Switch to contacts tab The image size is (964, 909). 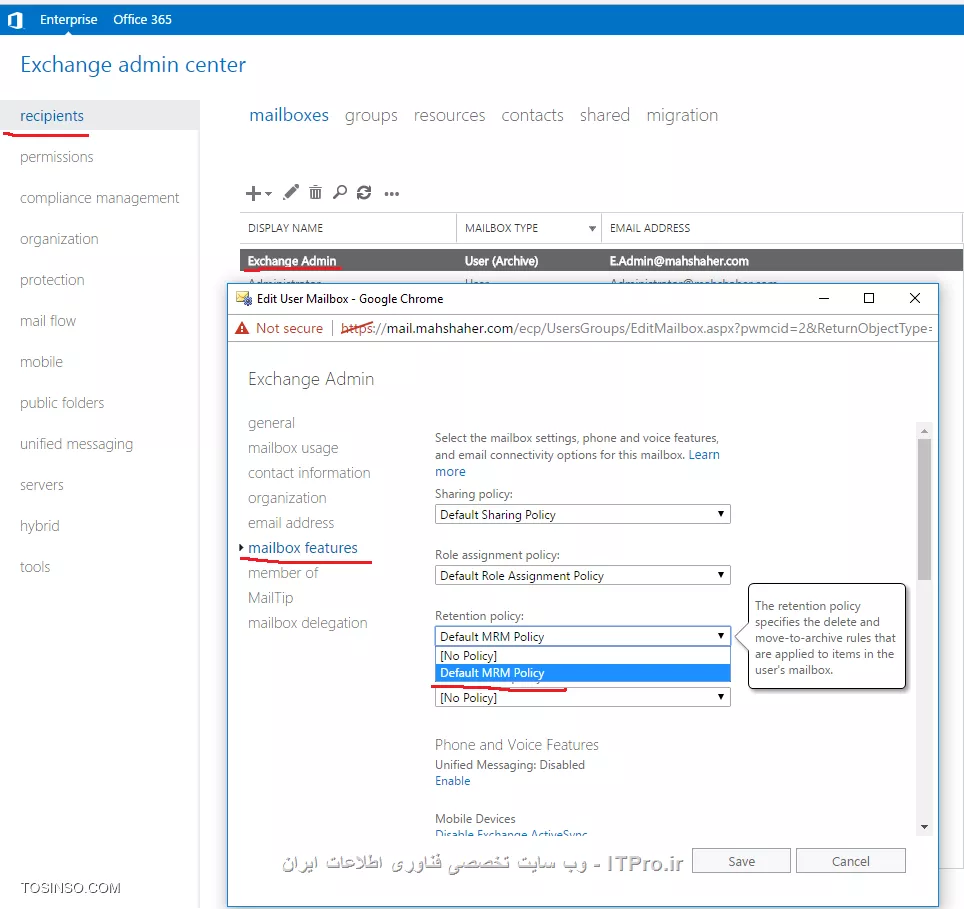point(532,115)
